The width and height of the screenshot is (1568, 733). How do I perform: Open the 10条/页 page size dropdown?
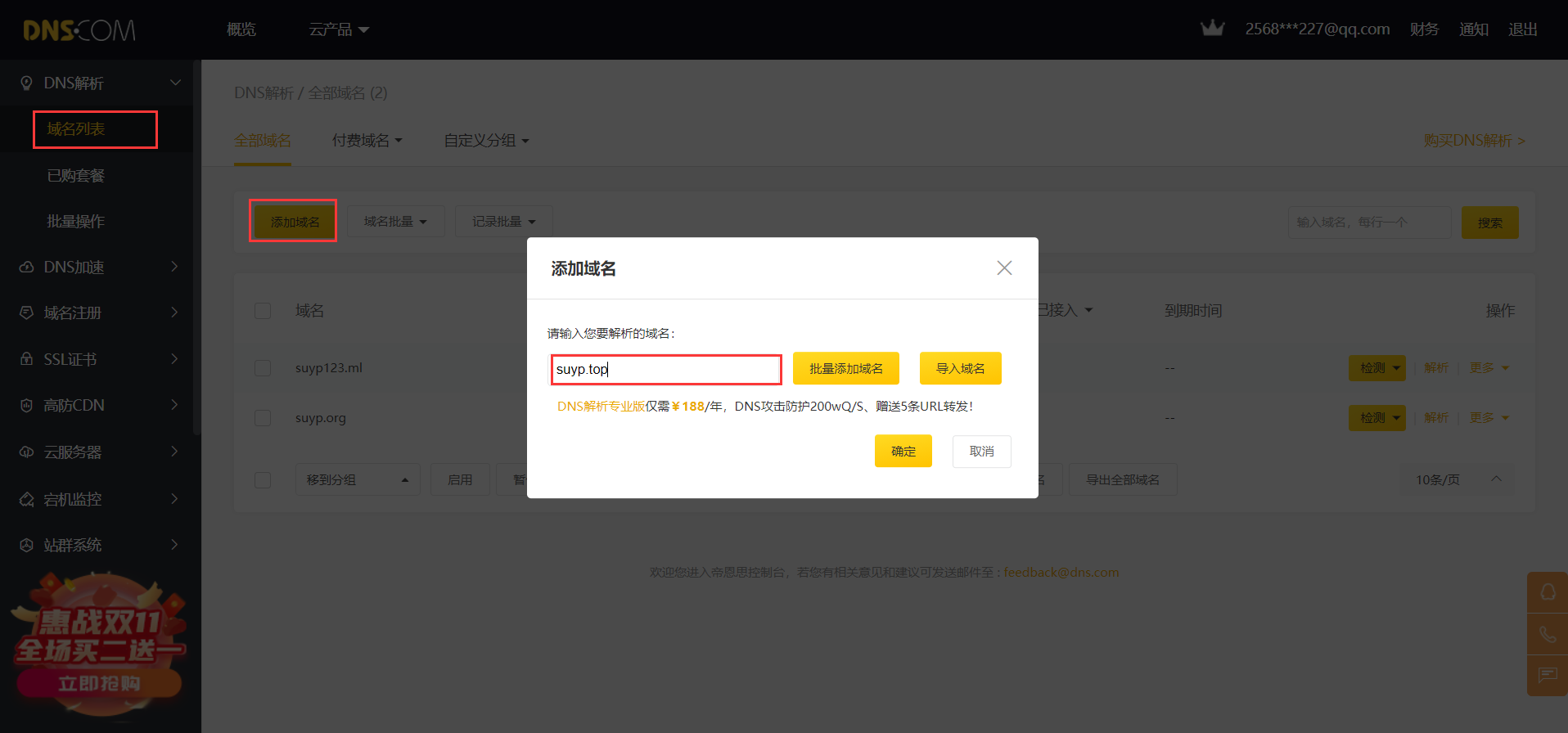tap(1458, 479)
